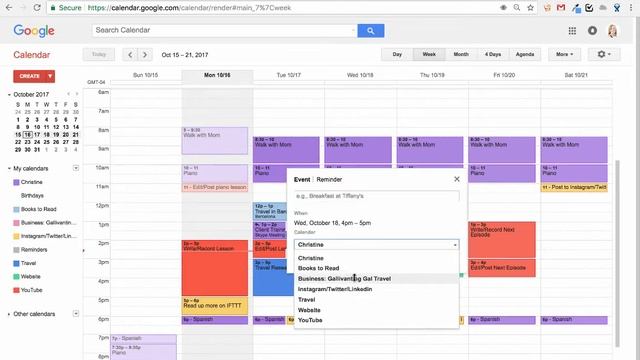Screen dimensions: 640x360
Task: Click the Calendar title link
Action: point(31,55)
